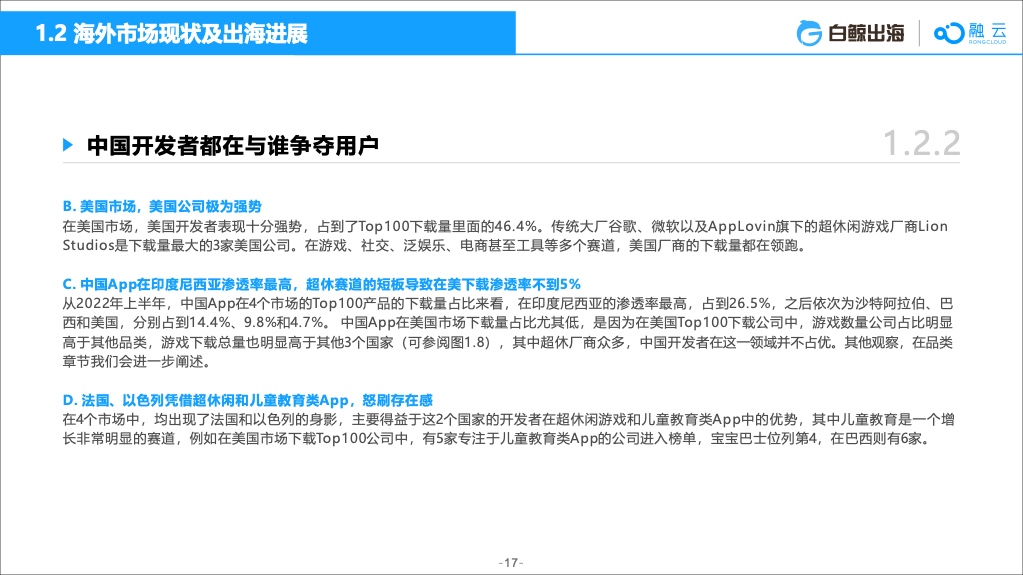This screenshot has width=1023, height=575.
Task: Click the paragraph line beginning 在美国市场
Action: coord(505,226)
